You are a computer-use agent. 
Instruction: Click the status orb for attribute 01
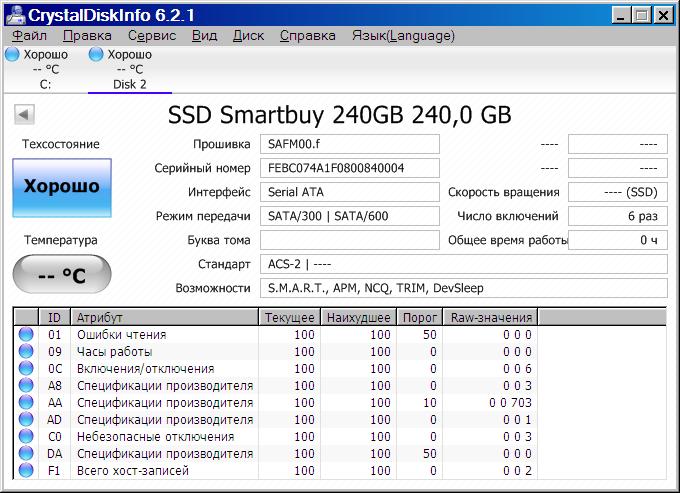[26, 334]
